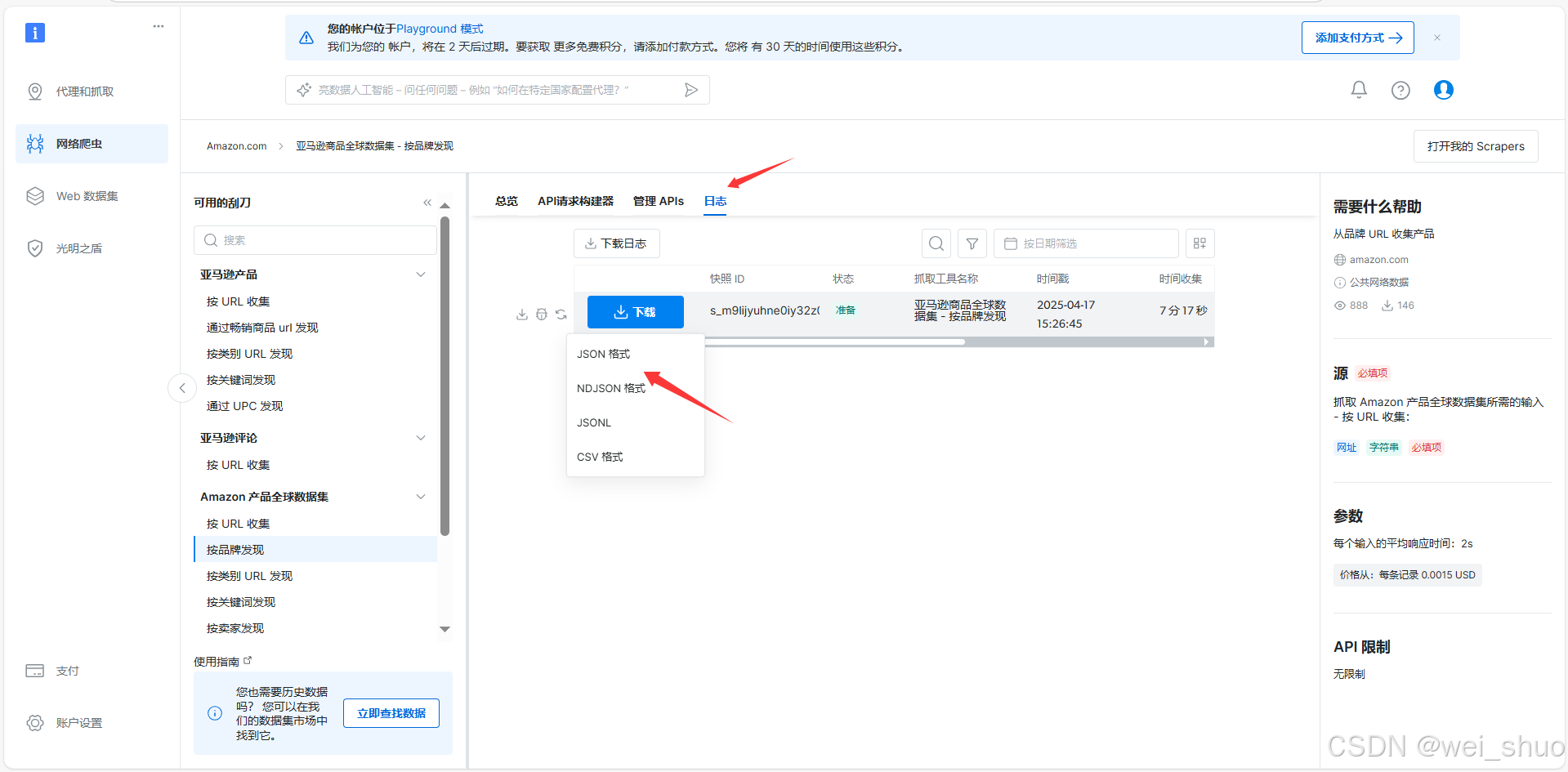Collapse Amazon 产品全球数据集 group

pos(421,497)
